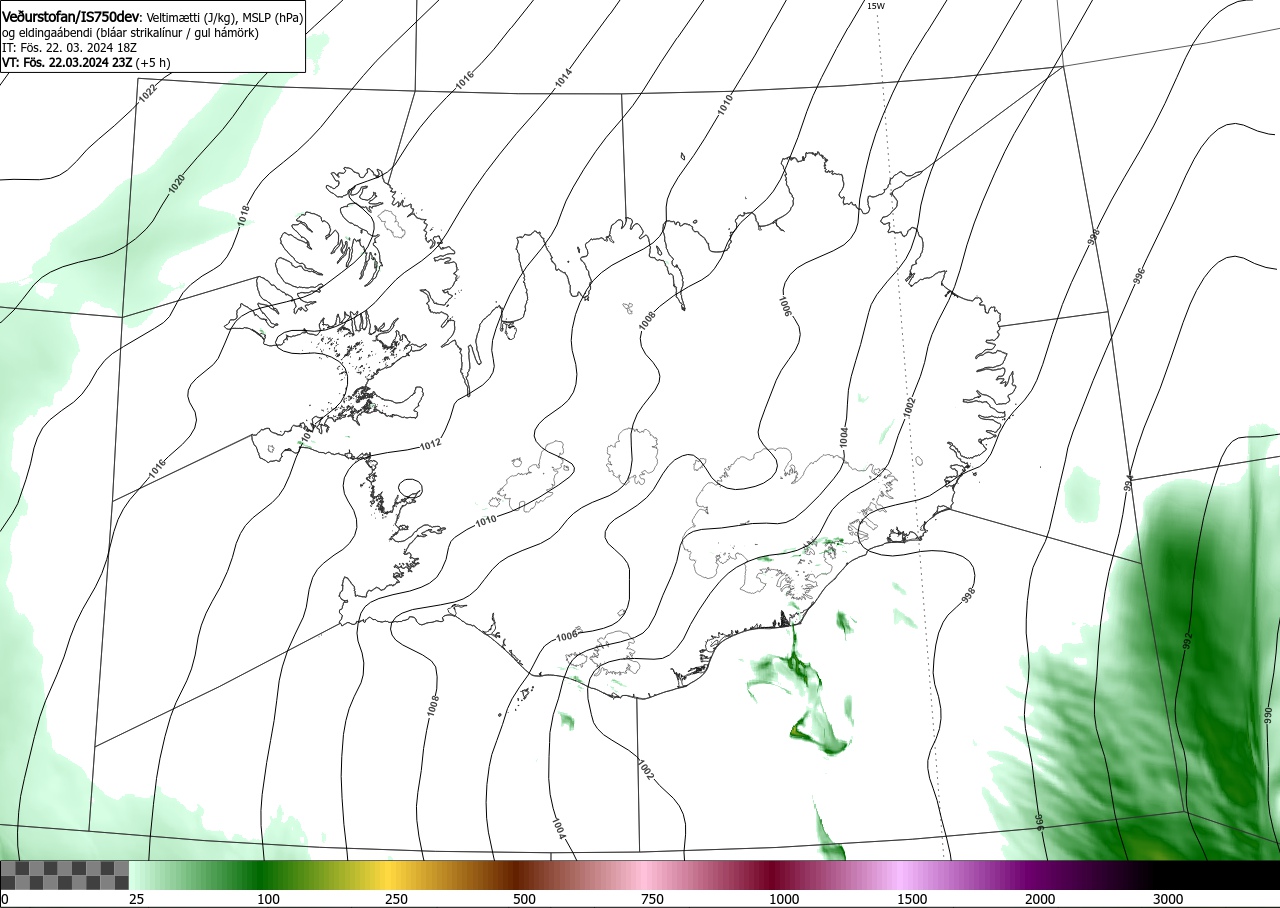Select the 750 value on the color scale
Viewport: 1280px width, 908px height.
652,899
